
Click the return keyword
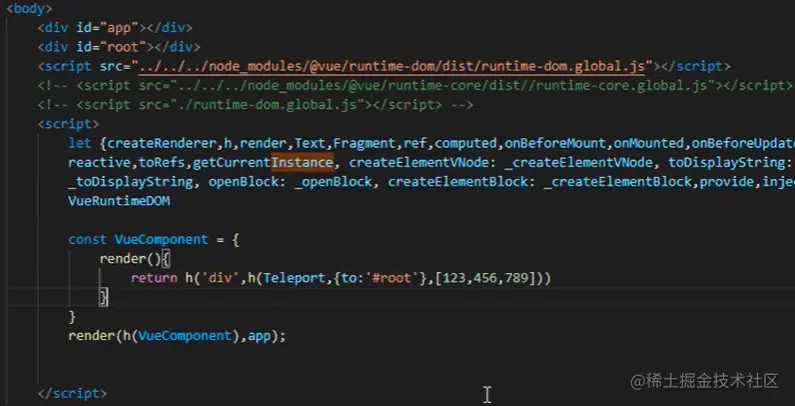click(x=154, y=278)
